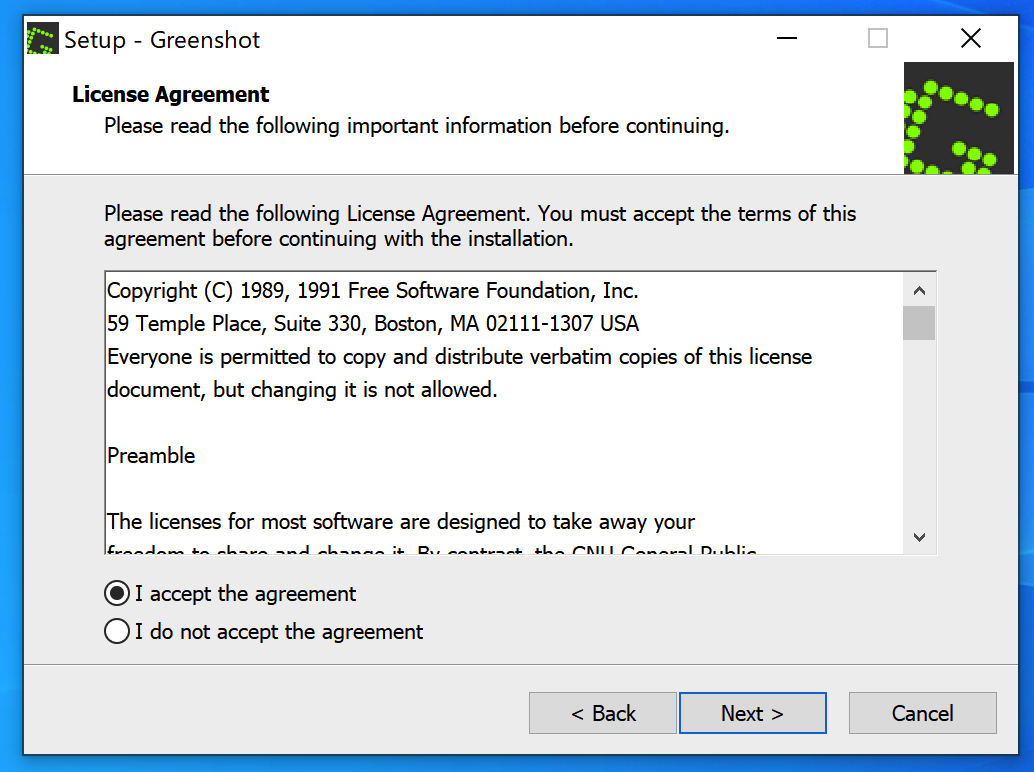Go to the previous step with Back

pos(603,713)
